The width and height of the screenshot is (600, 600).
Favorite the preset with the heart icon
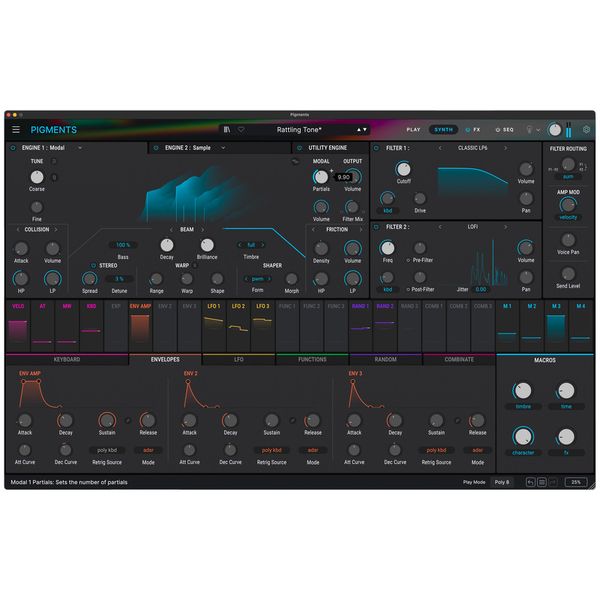pyautogui.click(x=240, y=130)
